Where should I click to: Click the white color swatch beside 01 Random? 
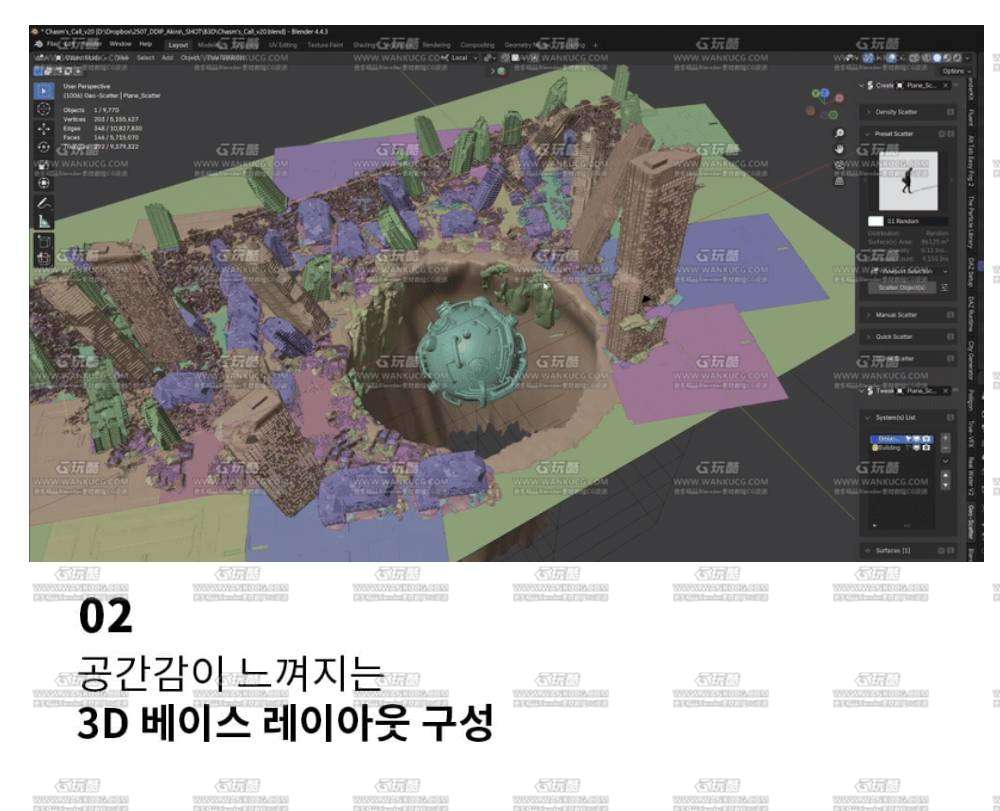(x=876, y=221)
